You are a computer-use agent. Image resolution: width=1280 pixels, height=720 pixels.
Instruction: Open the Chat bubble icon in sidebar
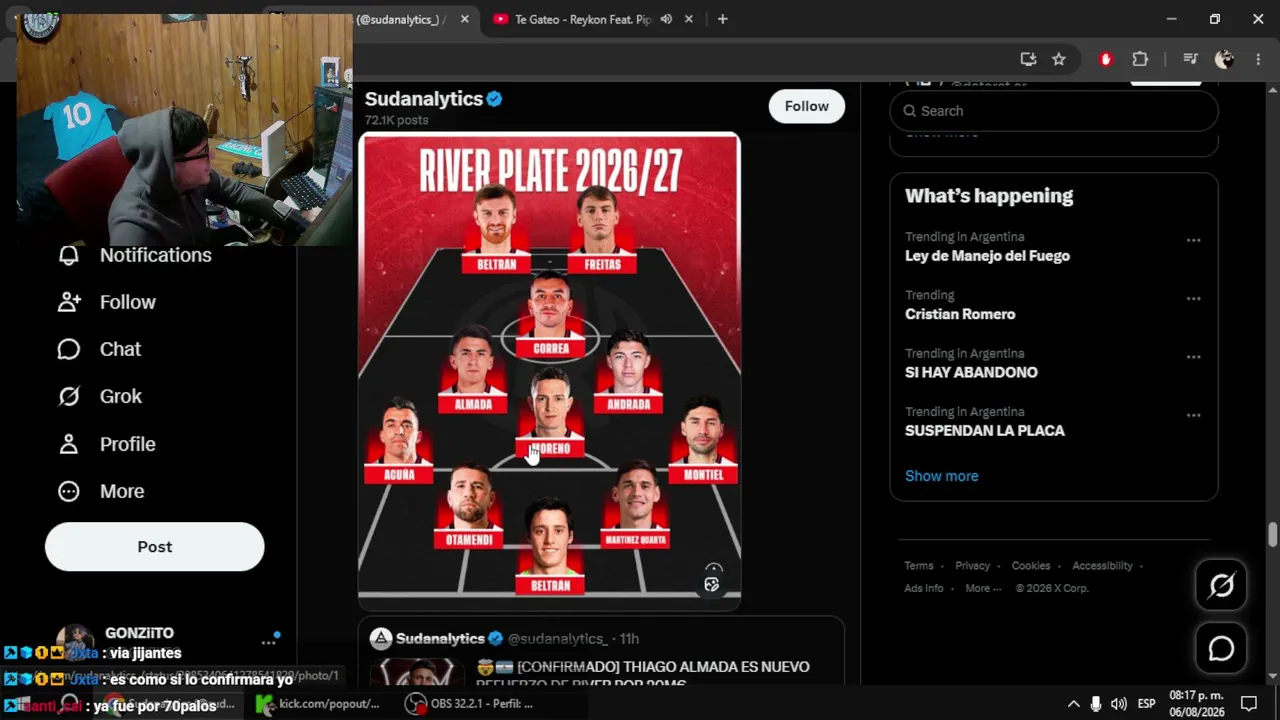69,349
